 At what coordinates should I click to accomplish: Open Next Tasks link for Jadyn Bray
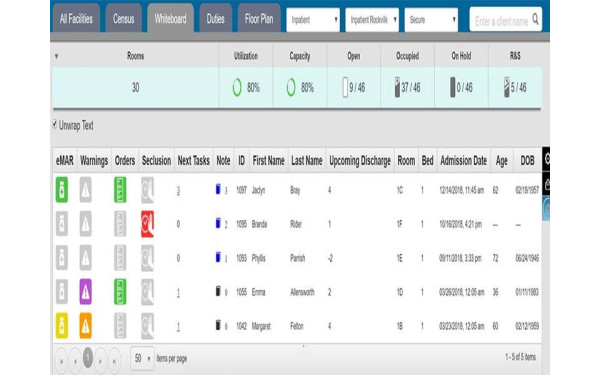178,191
